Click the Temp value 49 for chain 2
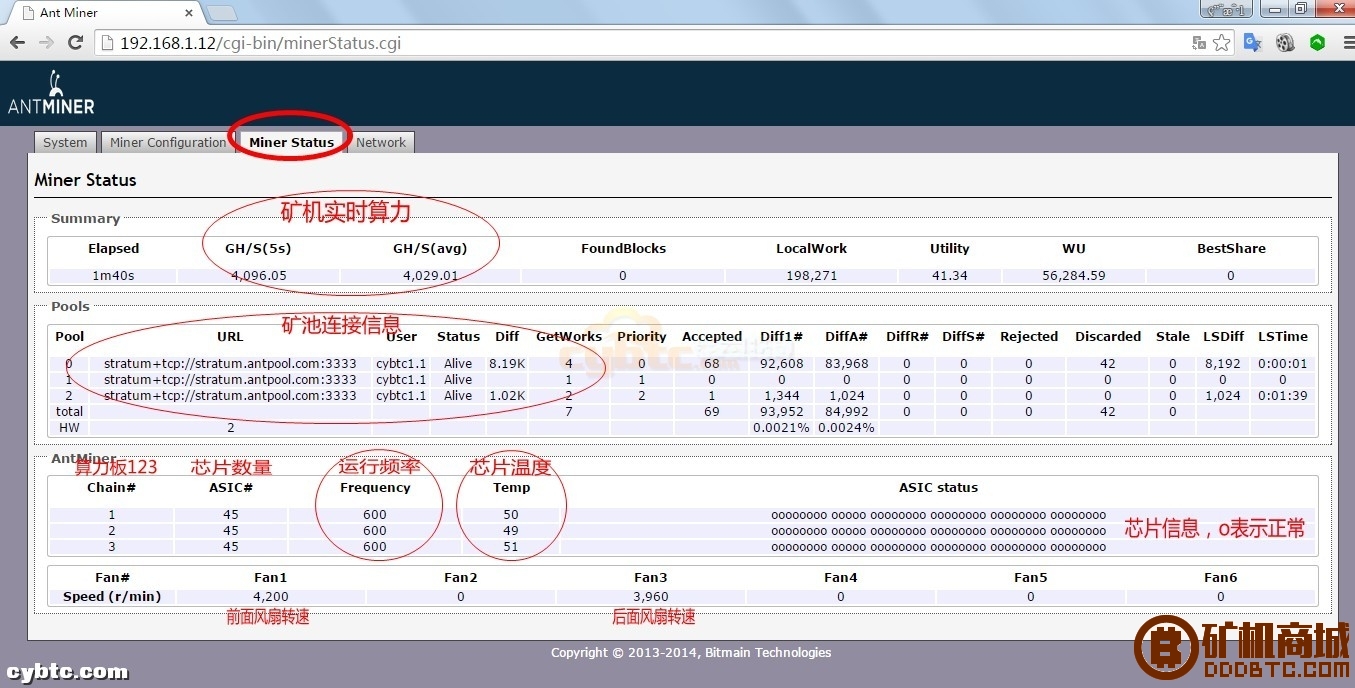This screenshot has height=688, width=1355. [511, 531]
